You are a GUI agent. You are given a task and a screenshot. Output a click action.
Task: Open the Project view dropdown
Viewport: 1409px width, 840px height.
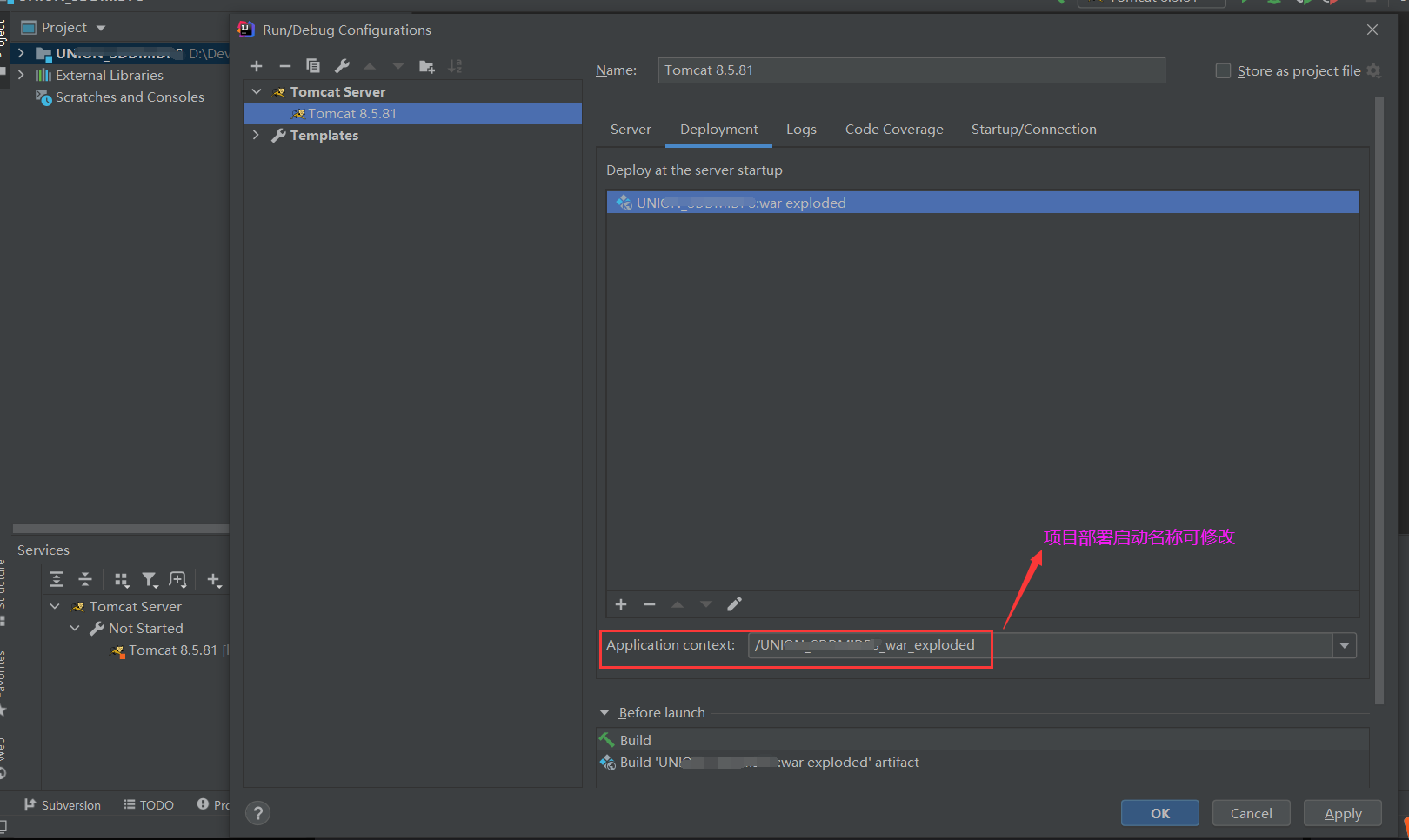coord(101,28)
